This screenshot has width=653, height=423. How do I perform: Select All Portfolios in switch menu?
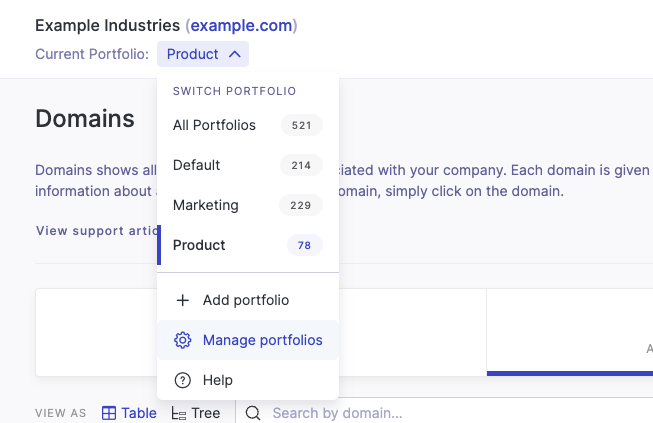pyautogui.click(x=214, y=125)
